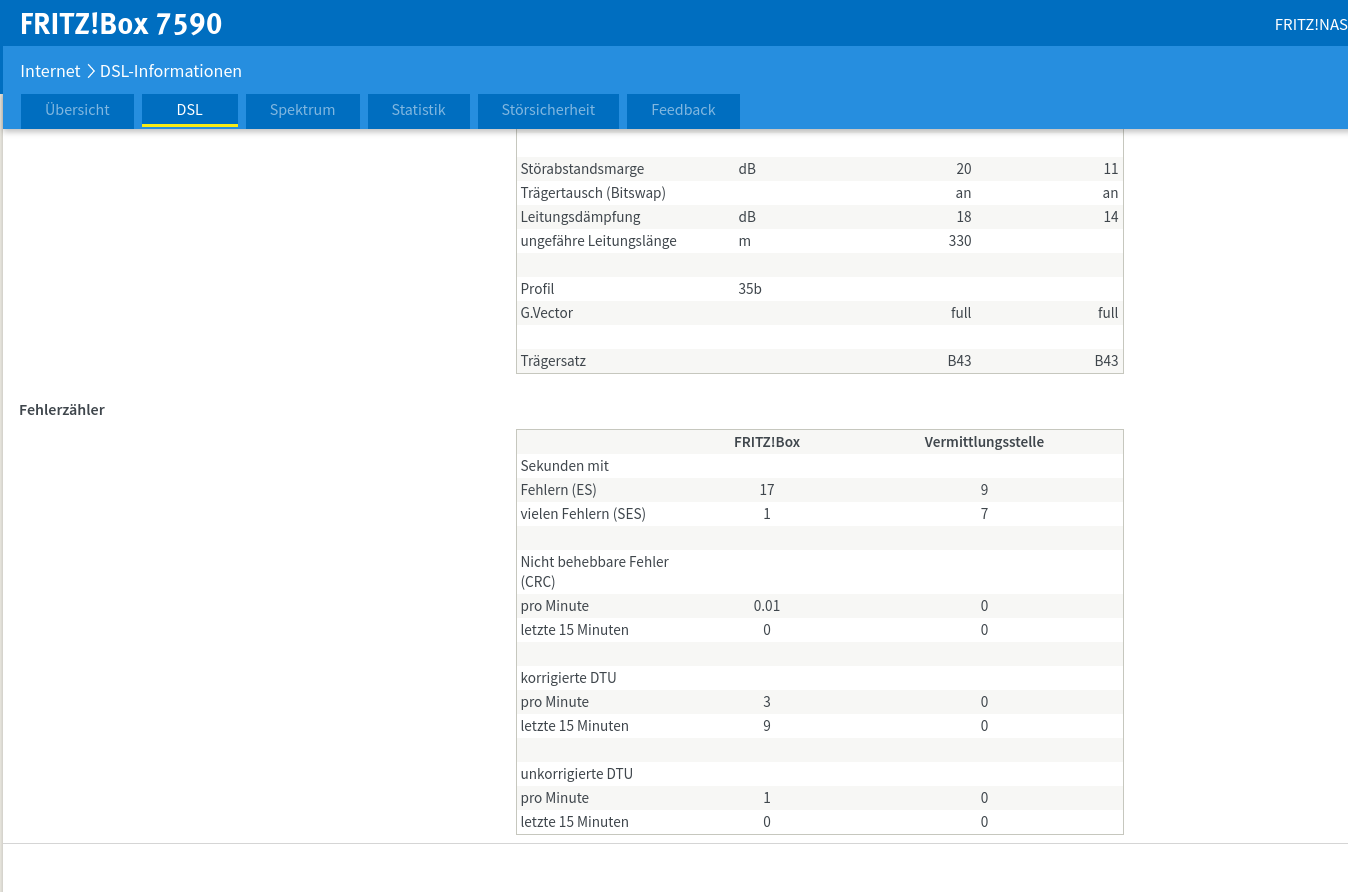Select the DSL tab
The height and width of the screenshot is (892, 1348).
click(190, 110)
